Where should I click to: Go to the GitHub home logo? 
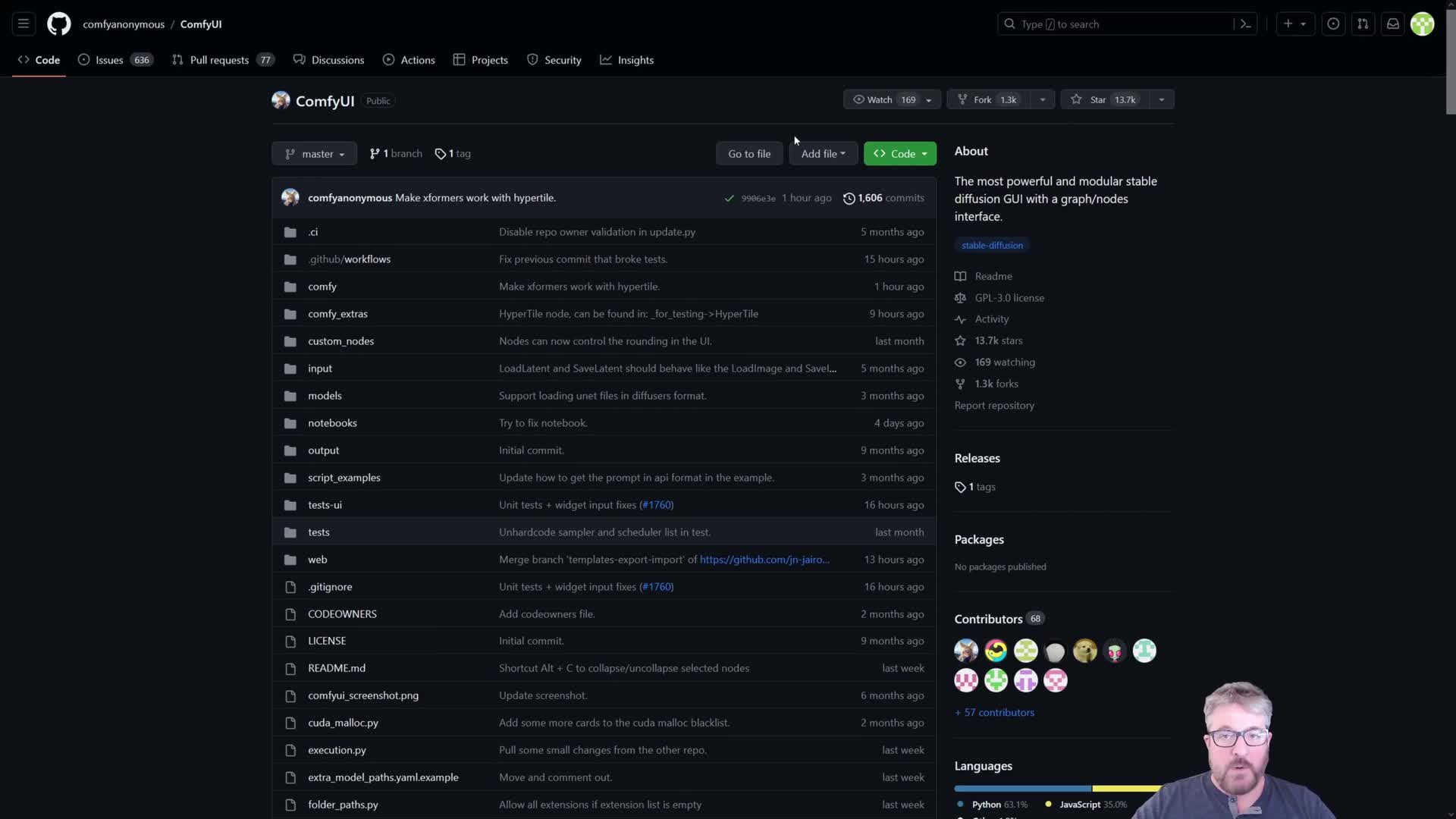(59, 24)
